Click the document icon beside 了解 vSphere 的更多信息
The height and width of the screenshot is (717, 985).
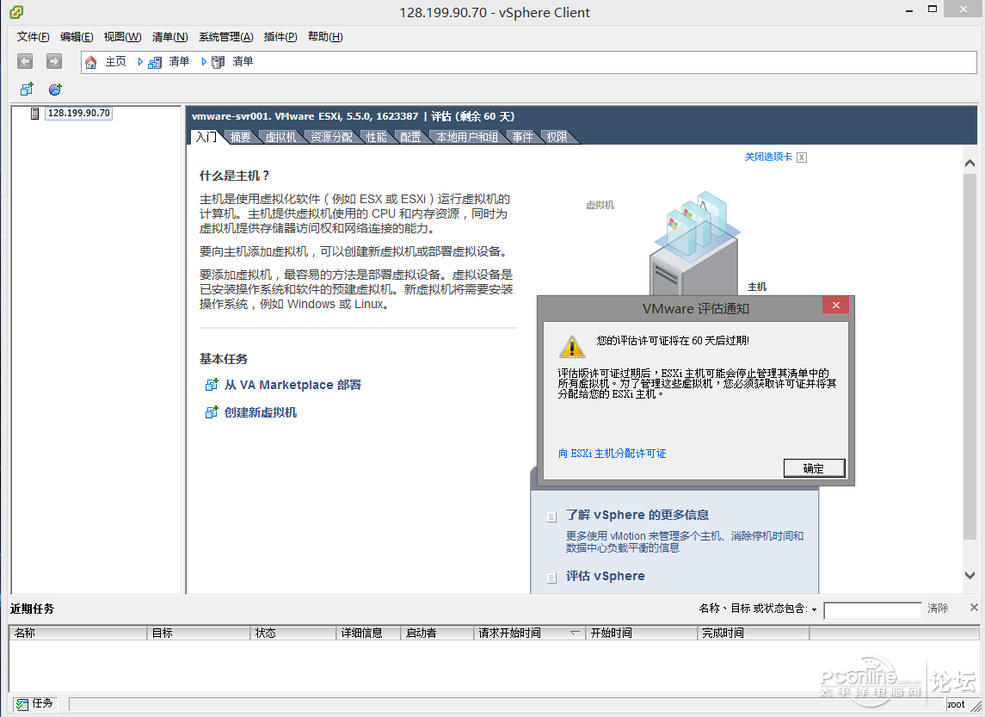552,517
